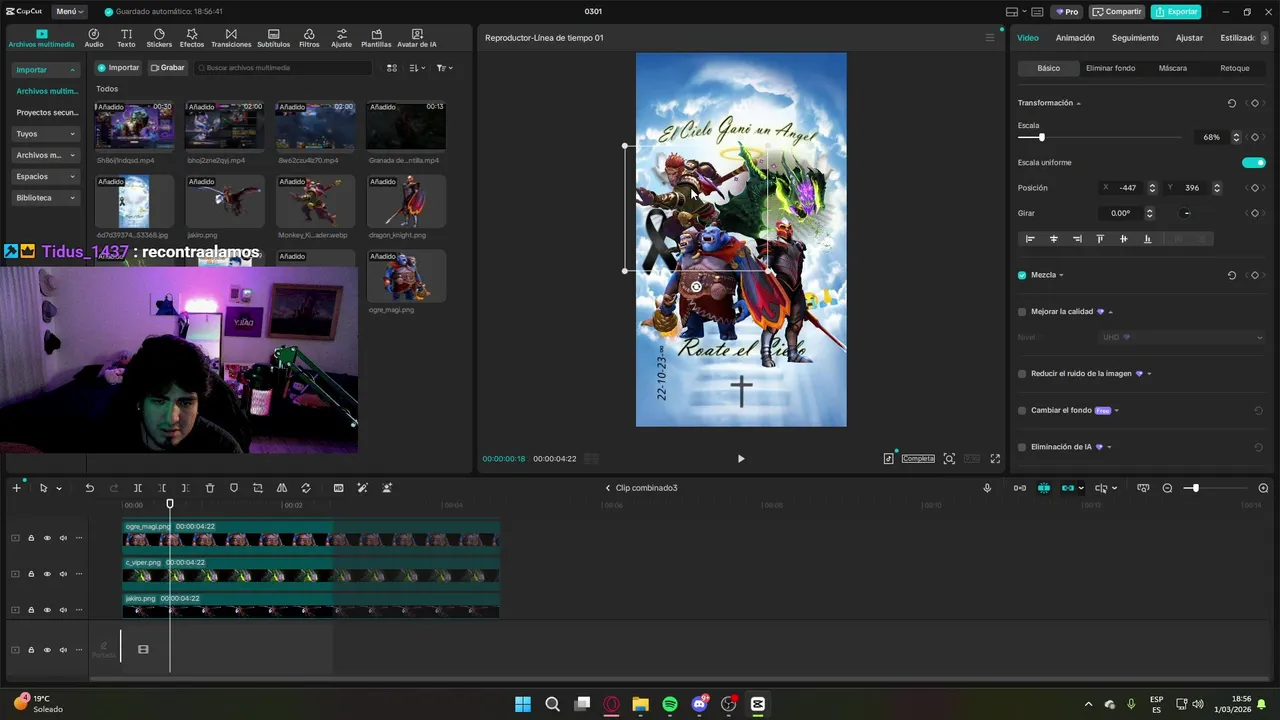Expand the Importar section in sidebar
1280x720 pixels.
pyautogui.click(x=46, y=70)
